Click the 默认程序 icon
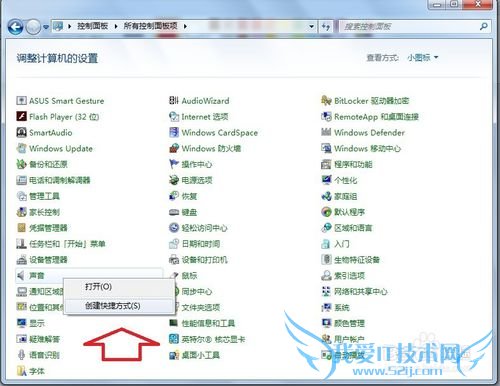 pos(326,212)
